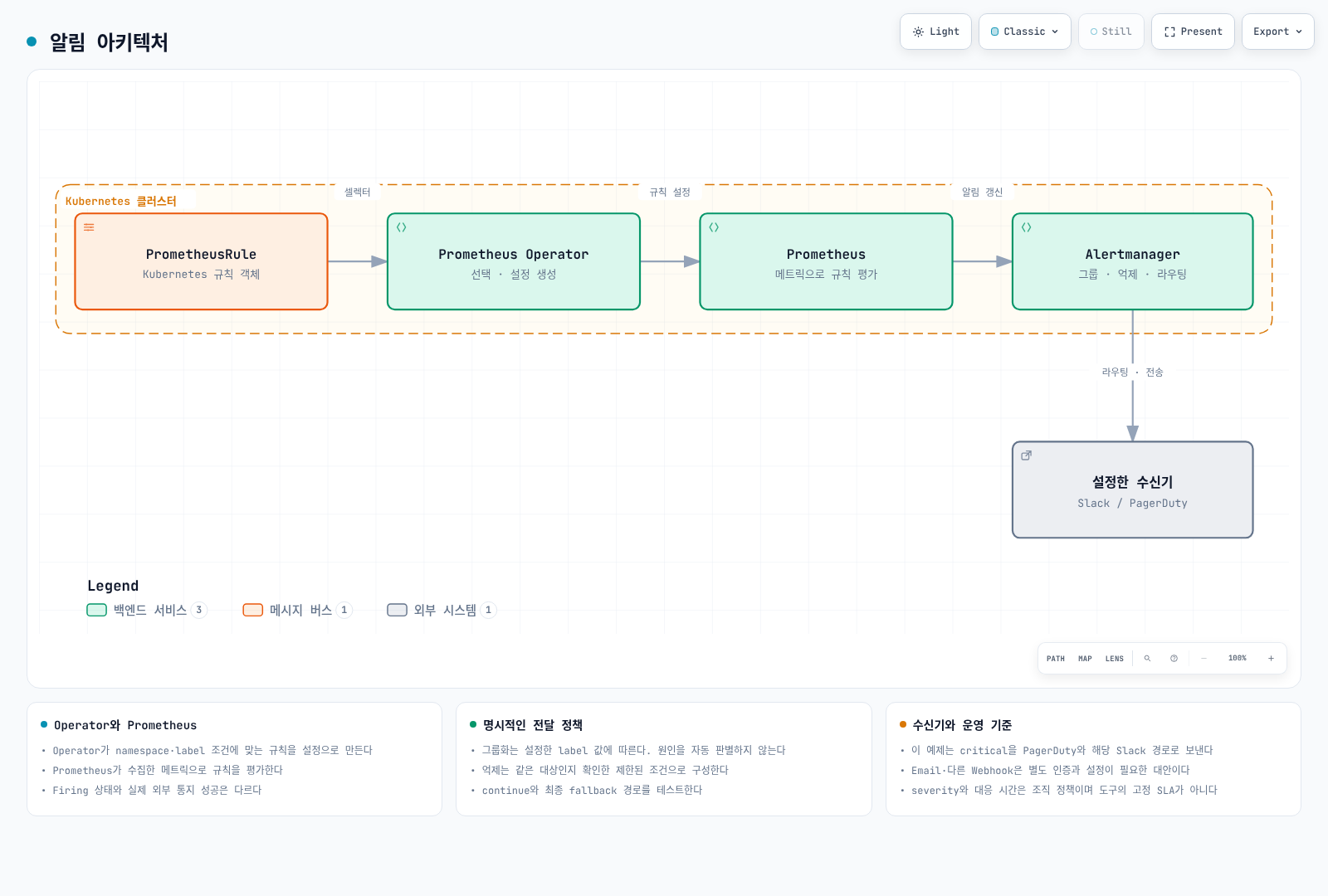Expand the Export dropdown menu

(x=1278, y=32)
